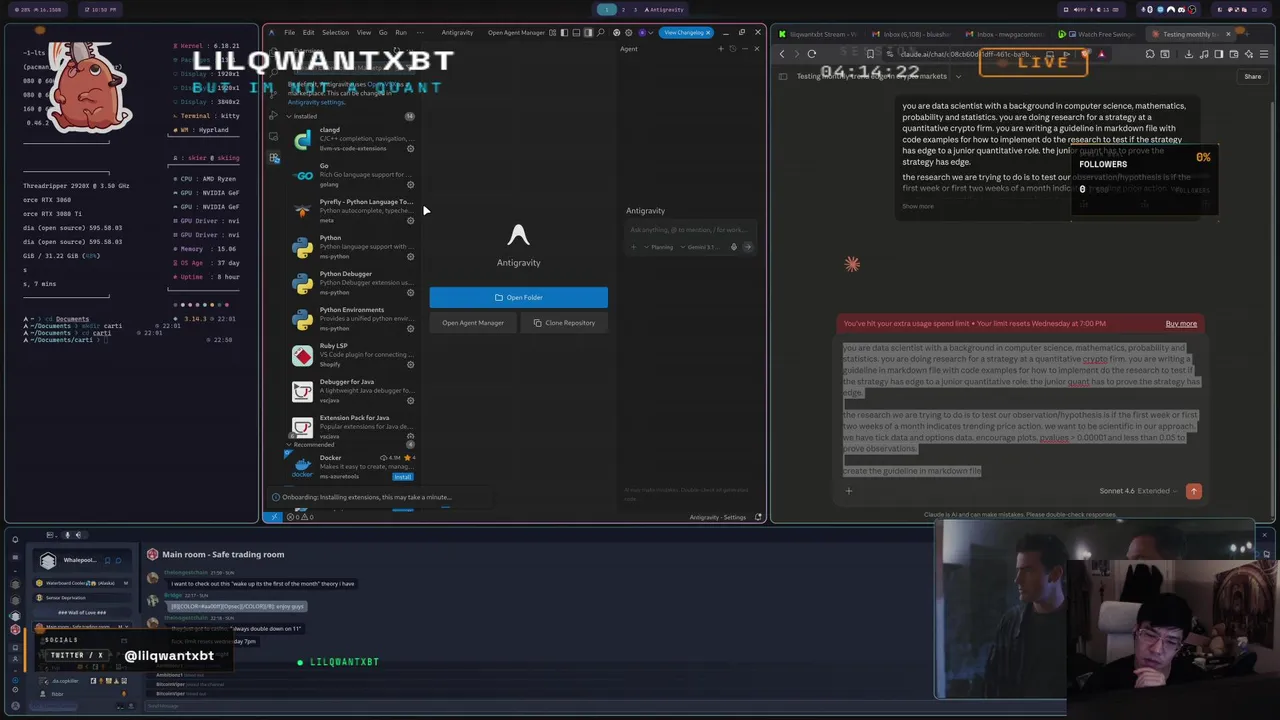Click the orange send button in Claude
1280x720 pixels.
click(x=1193, y=491)
